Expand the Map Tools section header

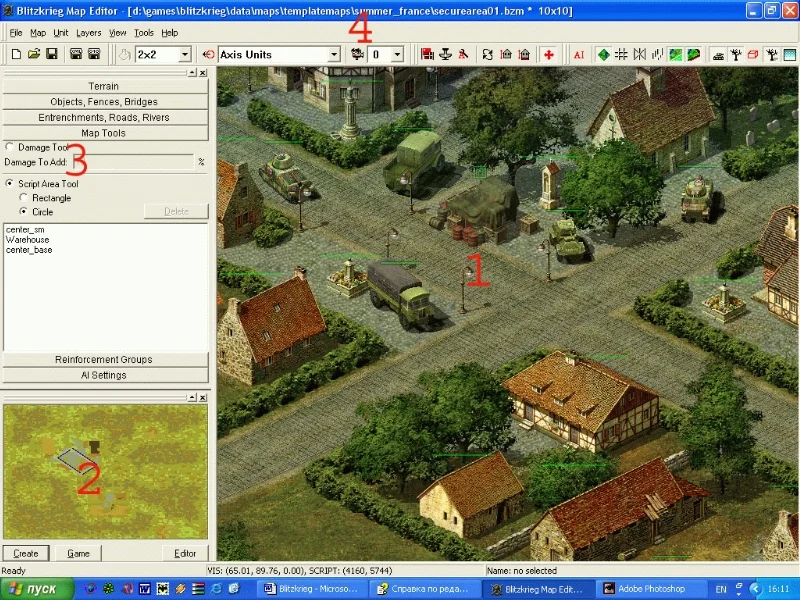[x=105, y=133]
